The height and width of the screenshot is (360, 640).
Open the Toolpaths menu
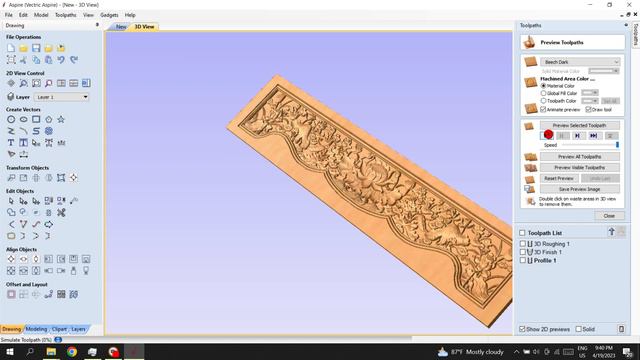point(65,15)
